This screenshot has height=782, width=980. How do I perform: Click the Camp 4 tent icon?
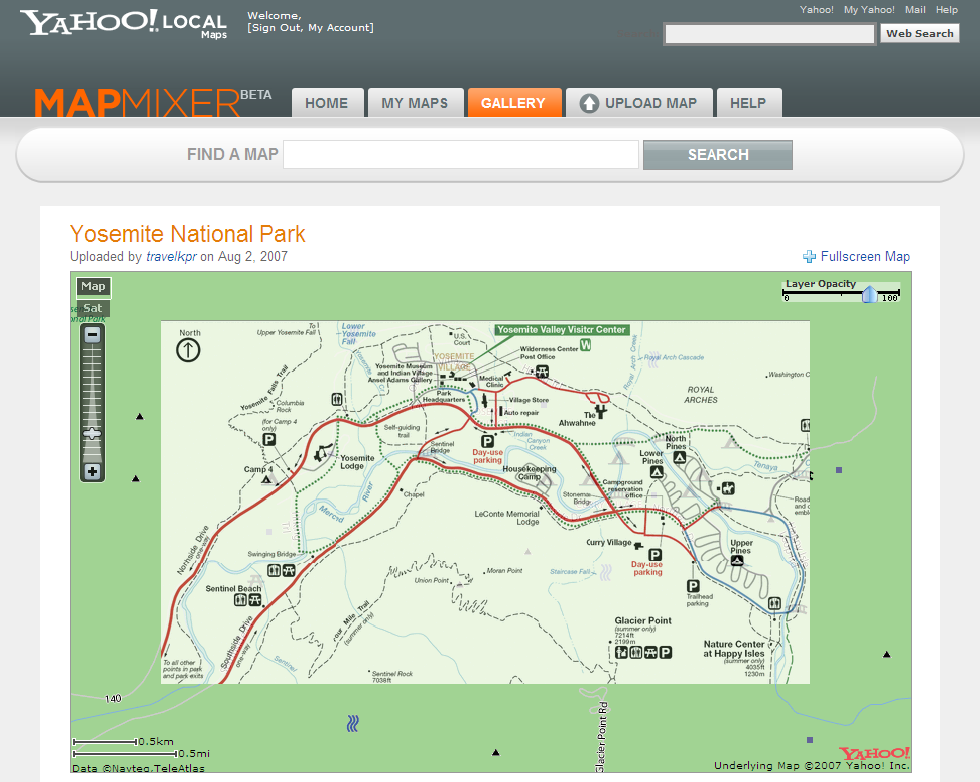(x=267, y=480)
